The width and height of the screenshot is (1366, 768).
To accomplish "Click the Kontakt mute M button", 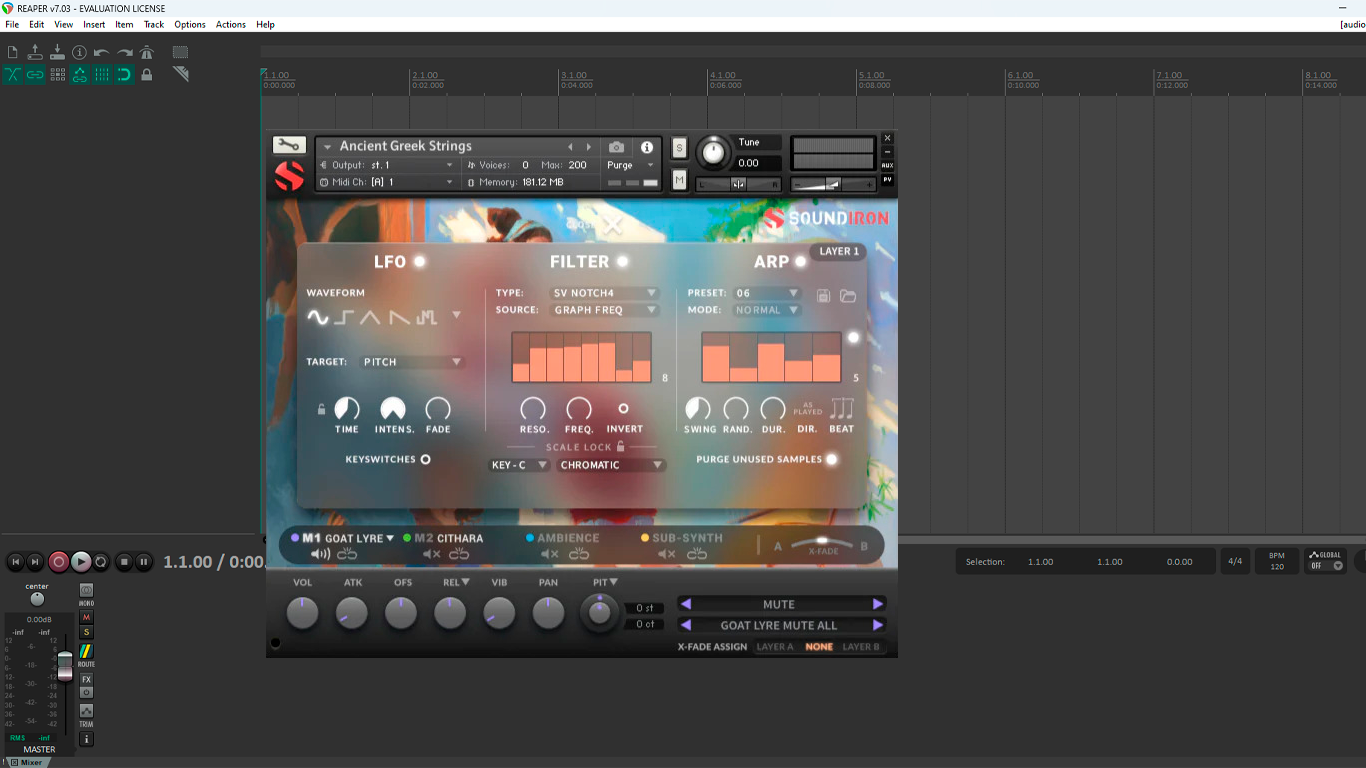I will pyautogui.click(x=680, y=180).
